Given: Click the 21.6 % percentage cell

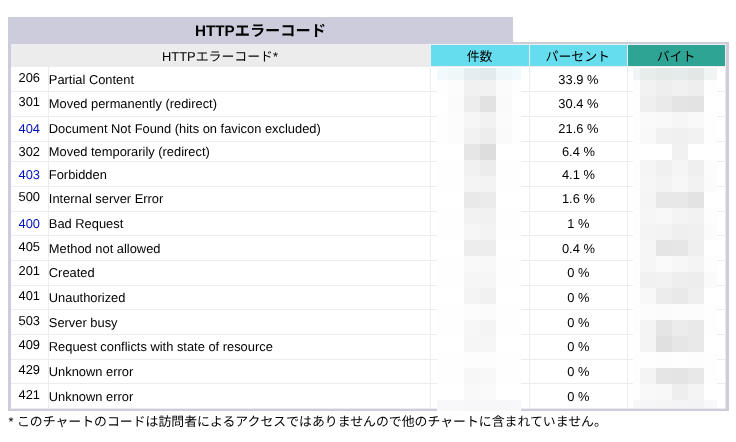Looking at the screenshot, I should tap(578, 129).
